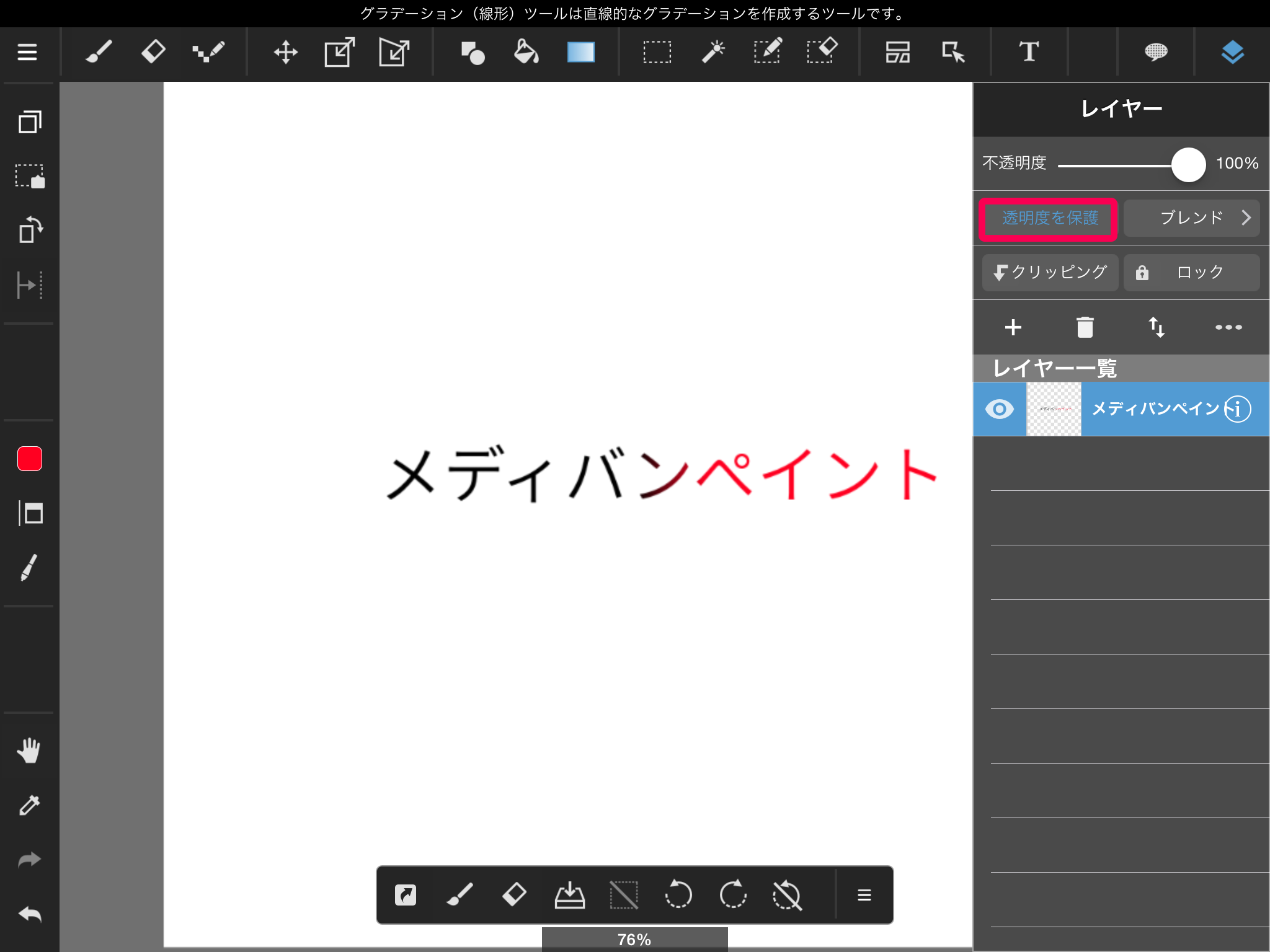The height and width of the screenshot is (952, 1270).
Task: Select the Bucket fill tool
Action: (x=526, y=52)
